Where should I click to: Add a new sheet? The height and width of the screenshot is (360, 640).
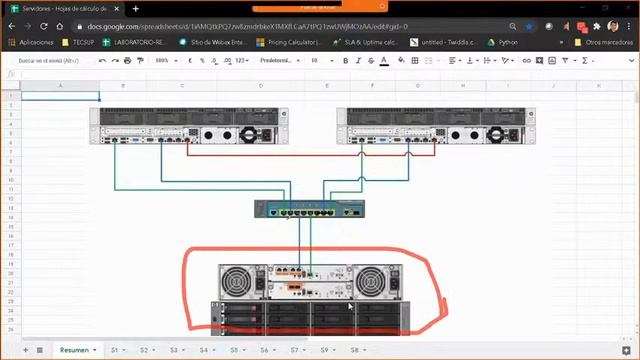[x=26, y=350]
